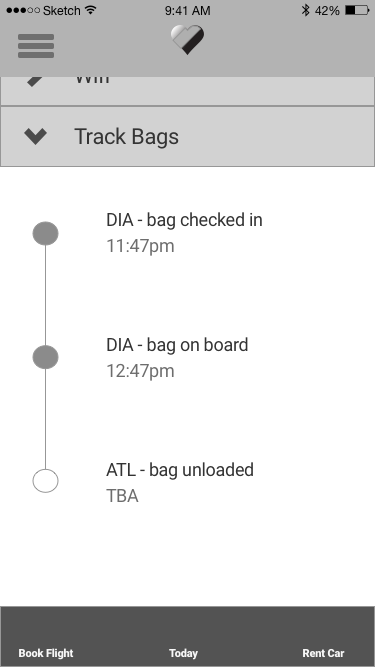Tap the DIA - bag checked in entry
The image size is (375, 667).
point(184,233)
